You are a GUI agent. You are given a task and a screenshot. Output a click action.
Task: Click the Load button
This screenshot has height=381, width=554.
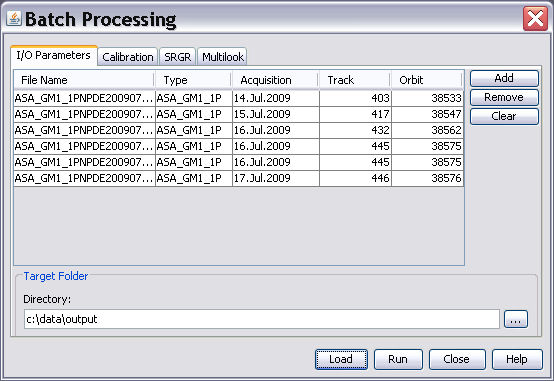tap(341, 359)
